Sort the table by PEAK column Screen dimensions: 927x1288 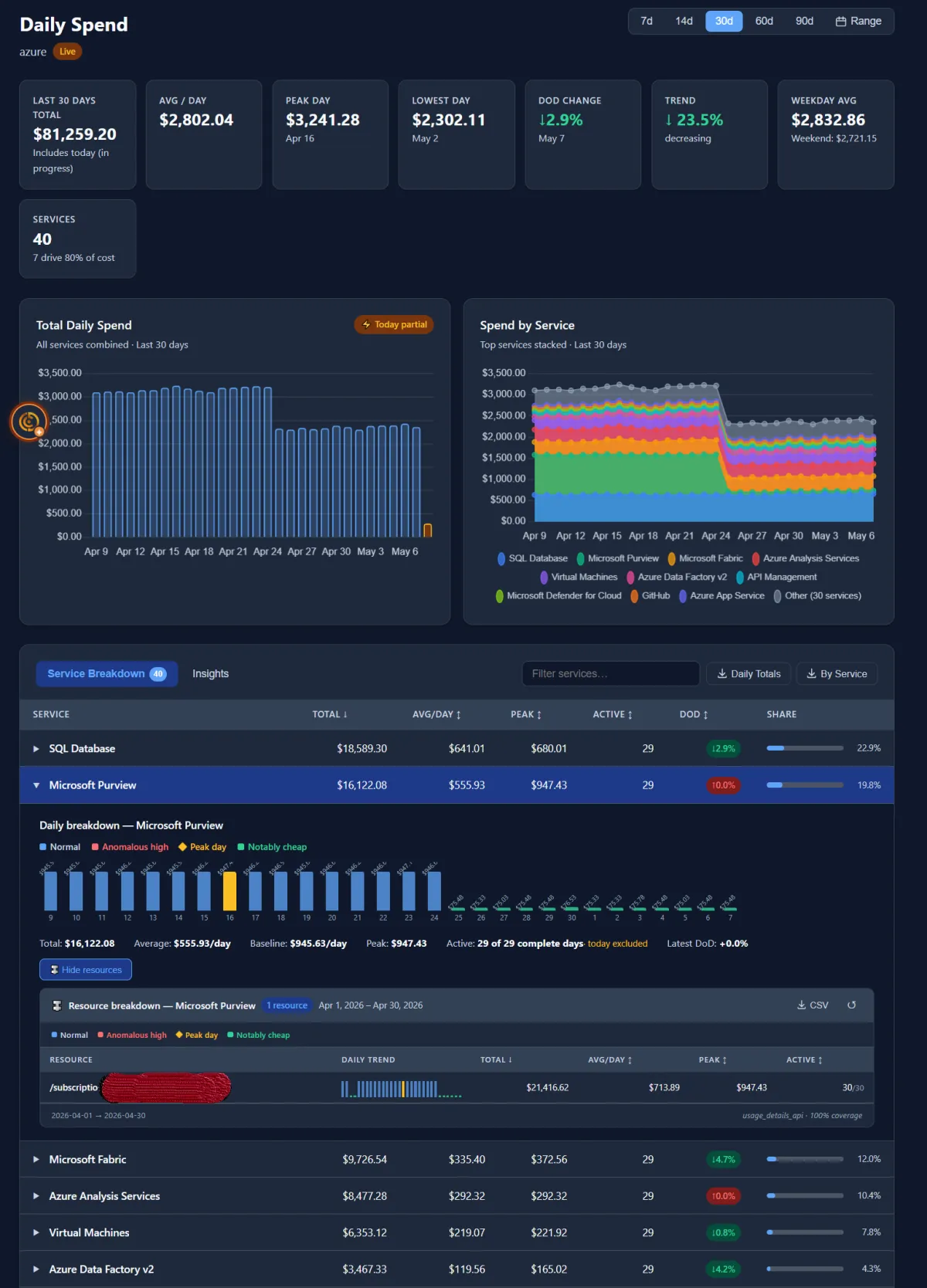[x=526, y=714]
